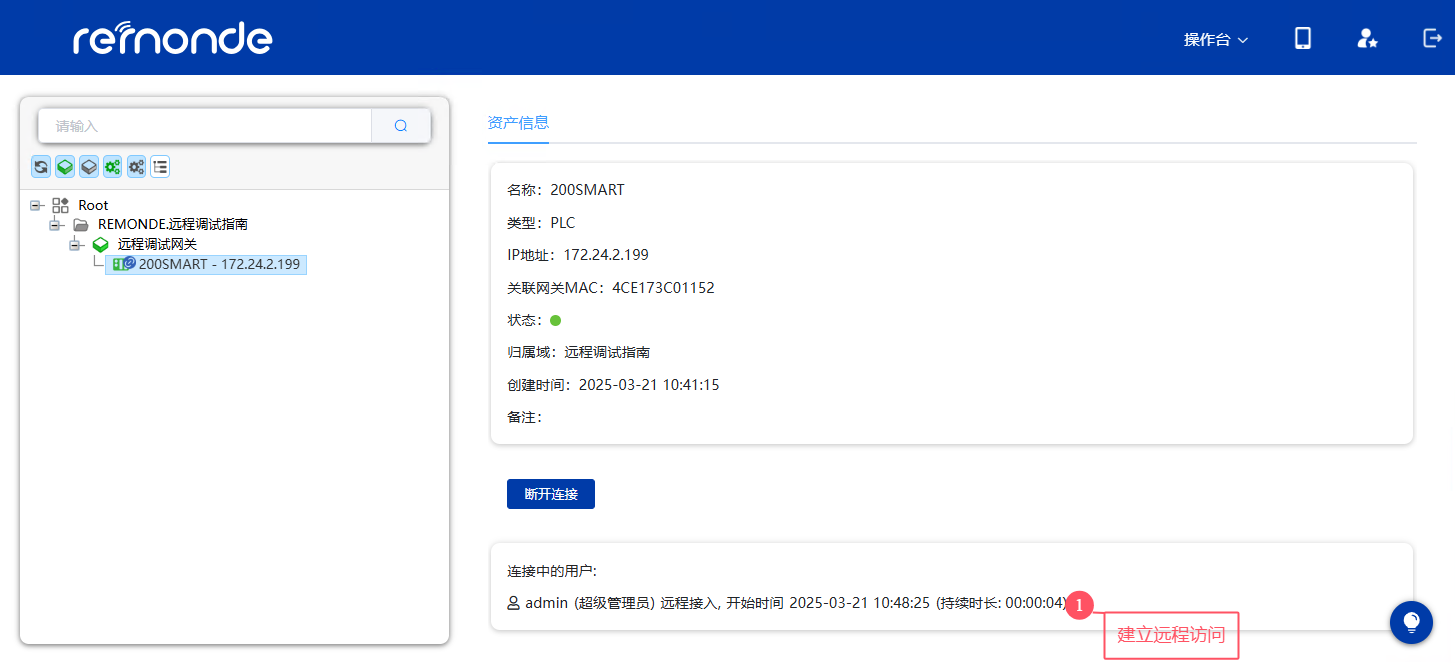Click the search magnifier button
The image size is (1455, 663).
401,126
